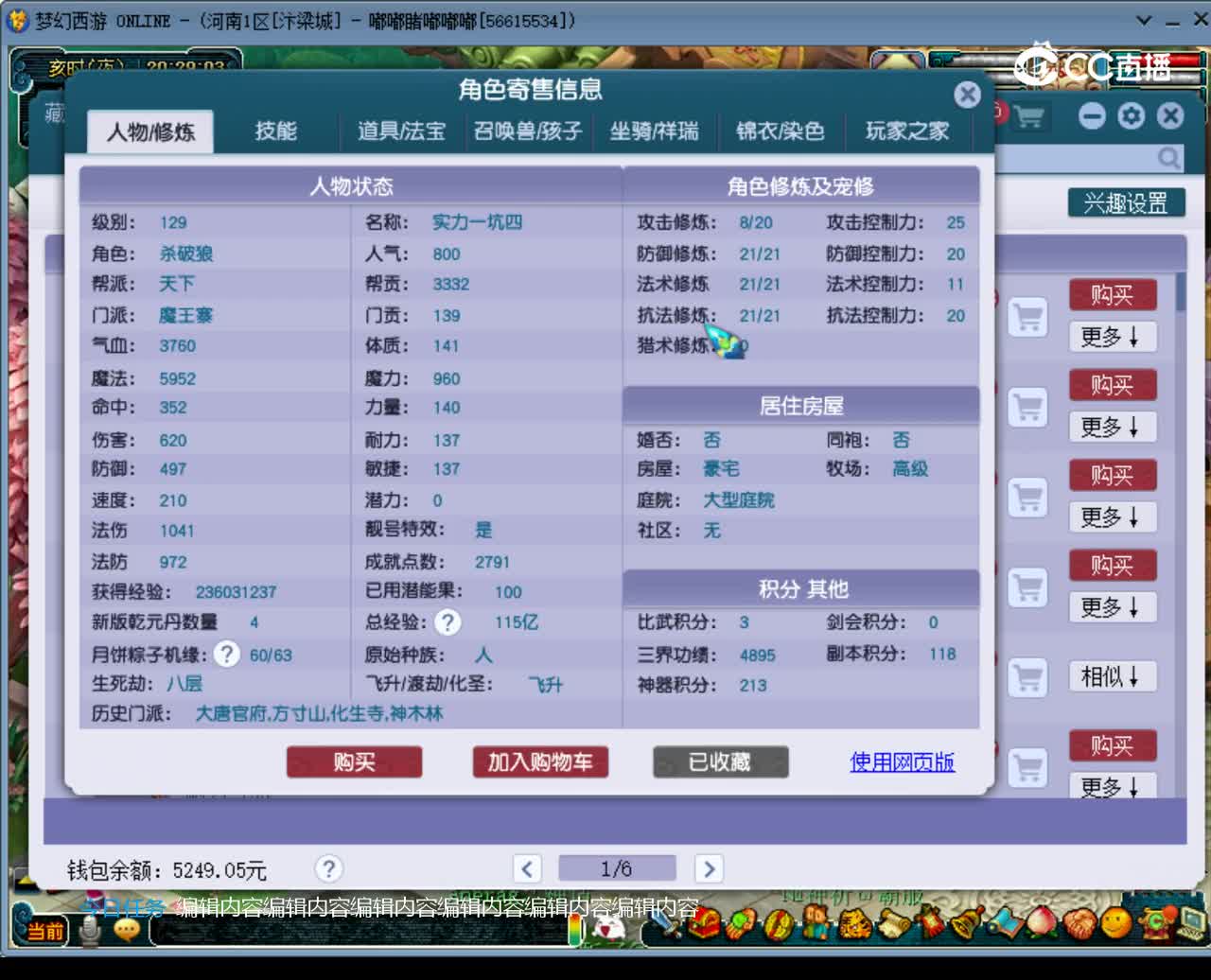
Task: Open the 坐骑/祥瑞 tab
Action: (x=654, y=131)
